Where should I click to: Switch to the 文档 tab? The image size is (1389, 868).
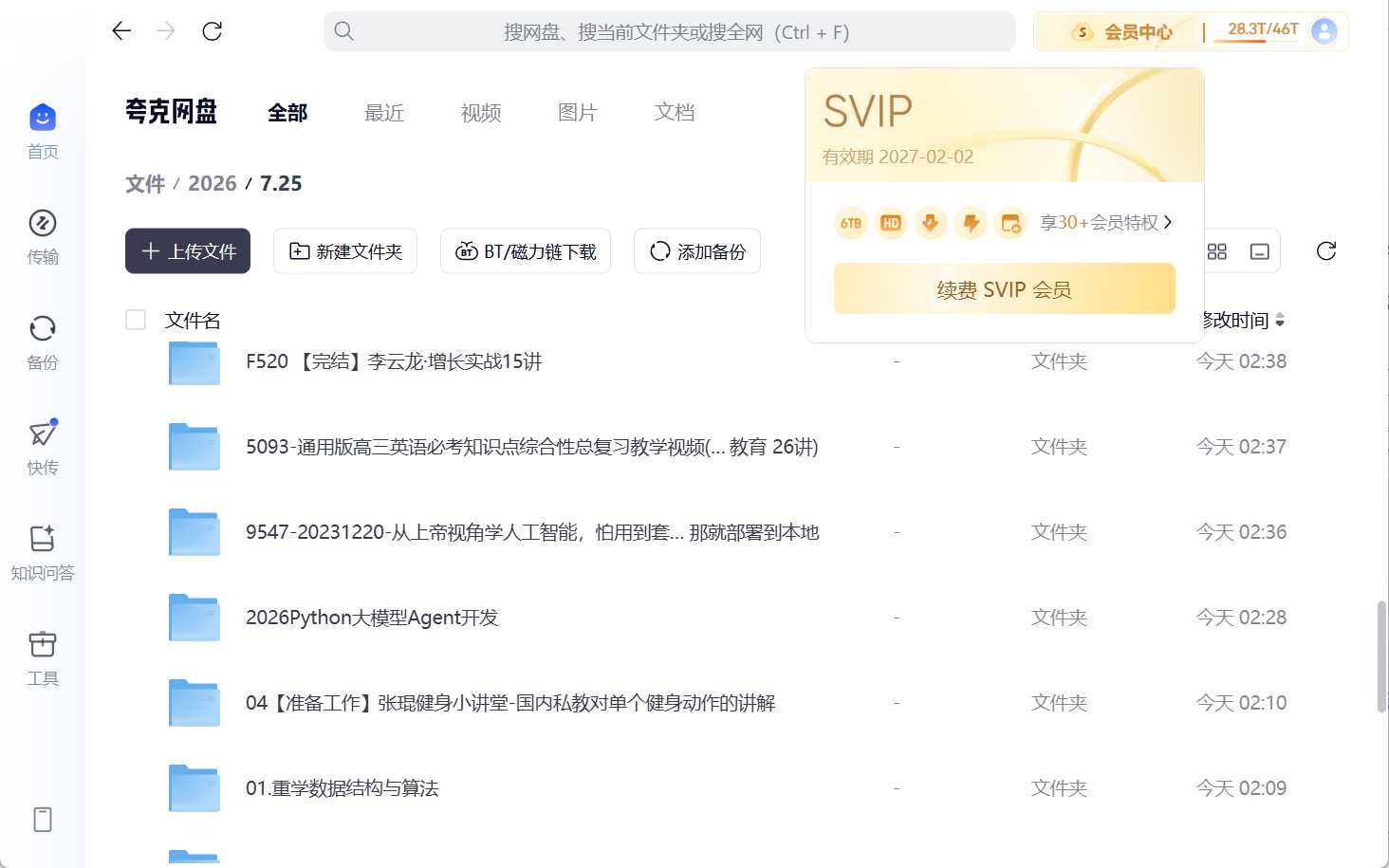(x=675, y=113)
